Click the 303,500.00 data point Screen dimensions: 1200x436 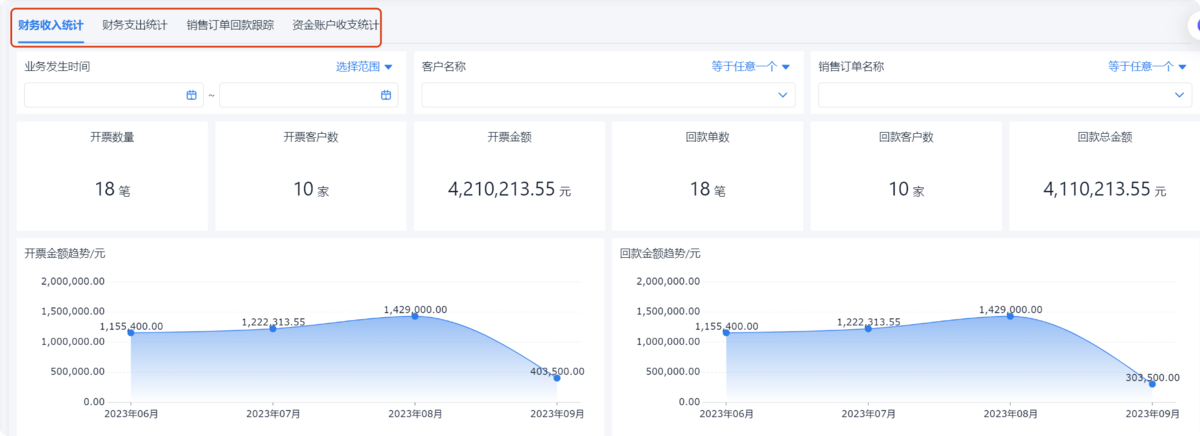(x=1152, y=384)
